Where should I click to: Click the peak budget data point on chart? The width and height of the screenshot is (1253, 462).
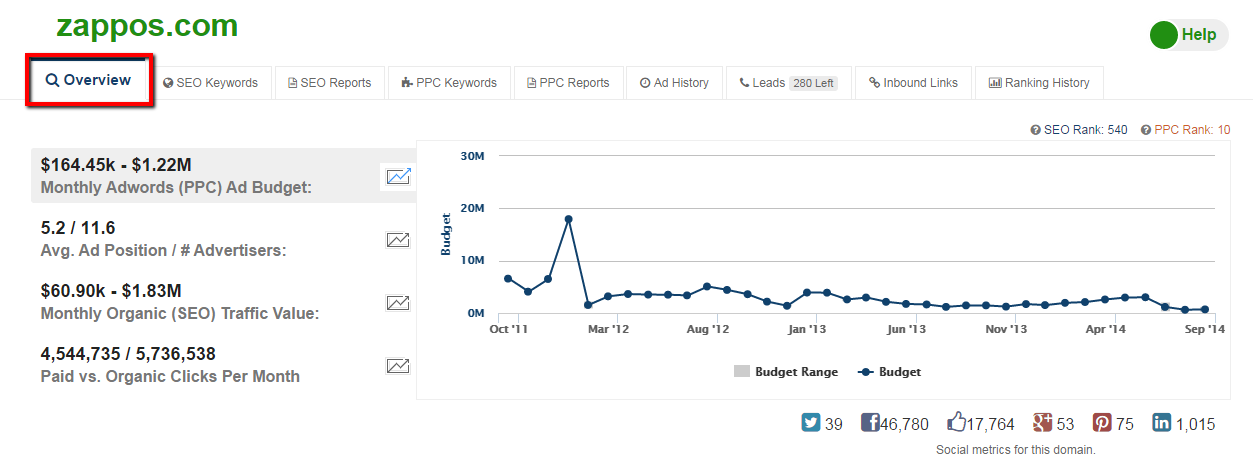tap(568, 219)
